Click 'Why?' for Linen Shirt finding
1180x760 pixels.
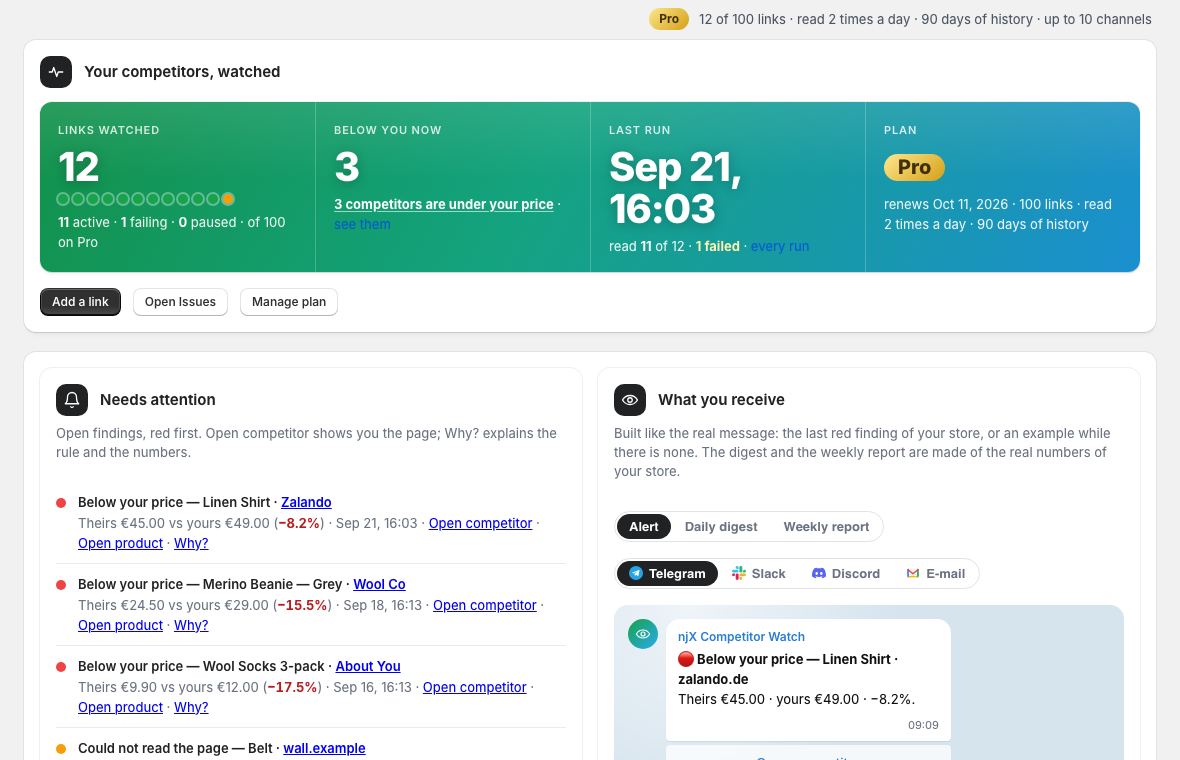tap(191, 543)
